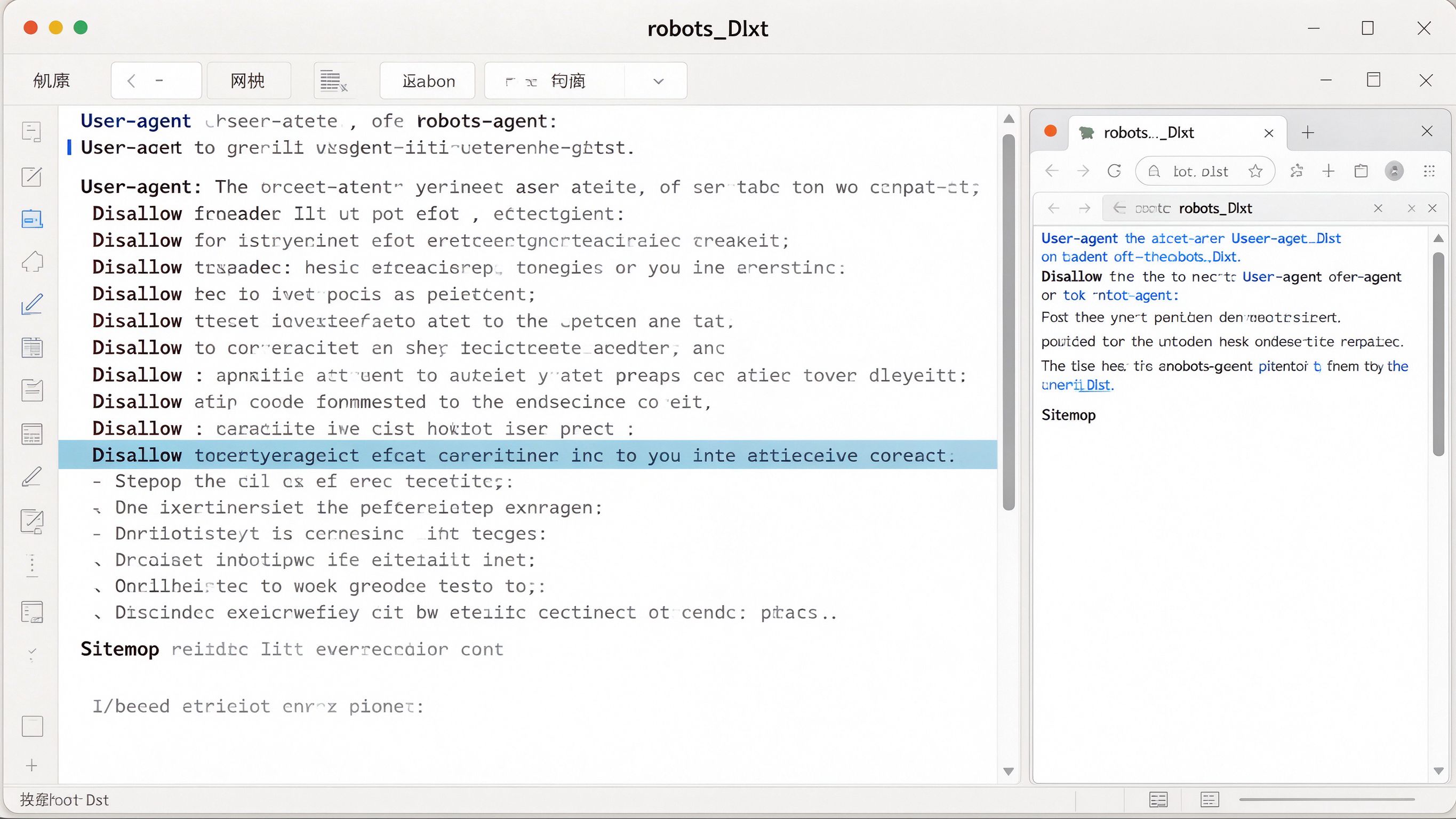The height and width of the screenshot is (819, 1456).
Task: Switch to the second status bar layout icon
Action: click(x=1209, y=800)
